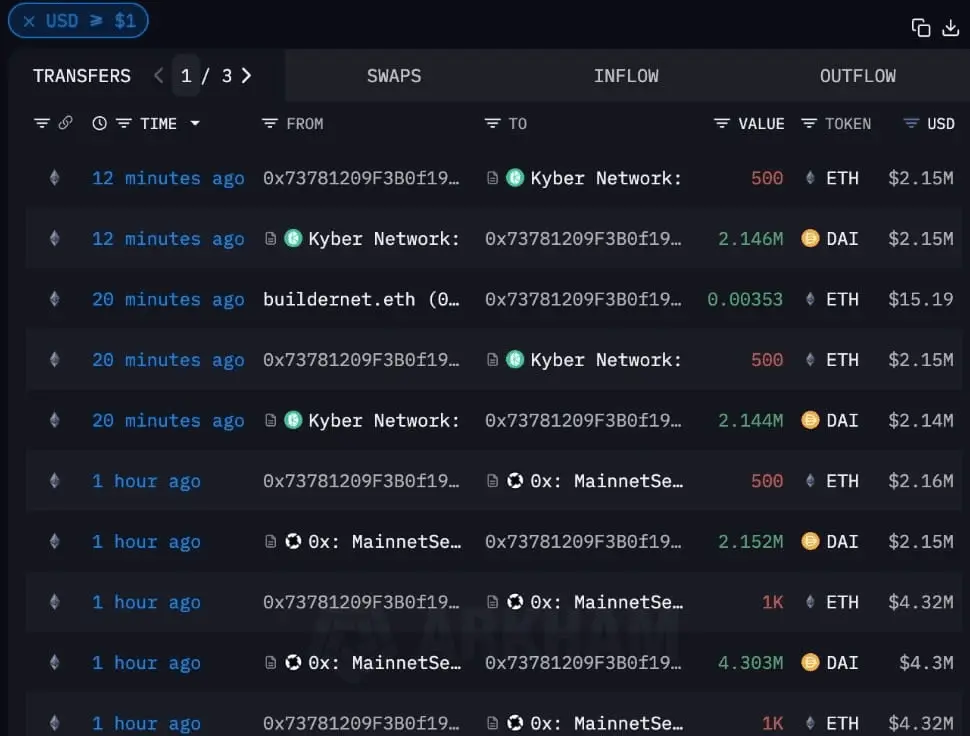
Task: Download transfers data with download icon
Action: (950, 28)
